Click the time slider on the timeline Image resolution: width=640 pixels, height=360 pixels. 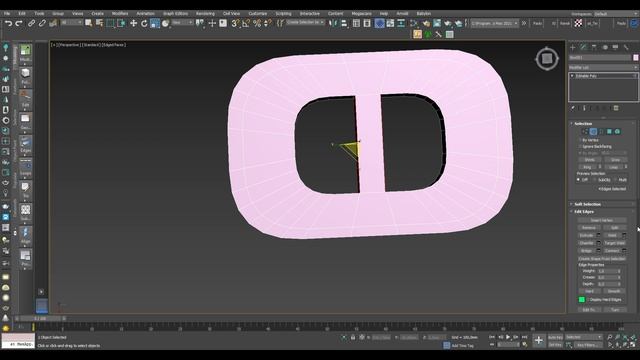pos(40,318)
